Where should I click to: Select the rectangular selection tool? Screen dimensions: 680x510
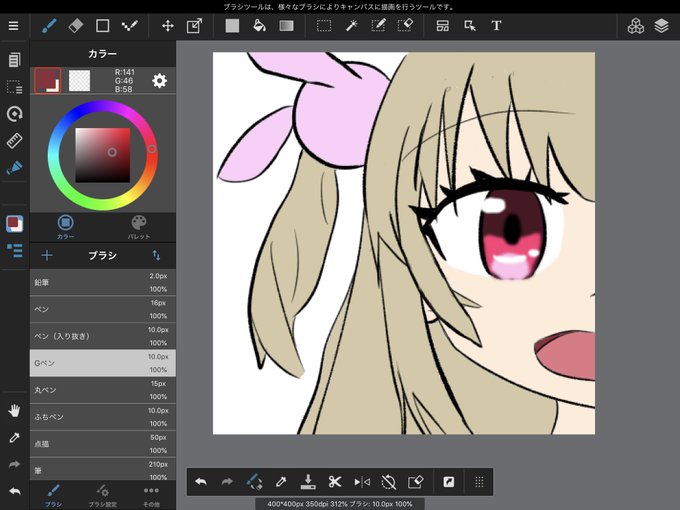pos(324,26)
